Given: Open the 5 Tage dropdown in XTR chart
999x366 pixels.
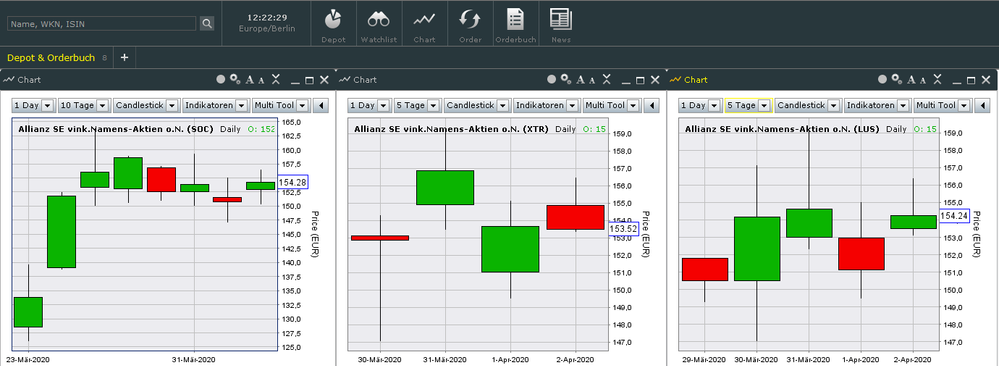Looking at the screenshot, I should (x=418, y=105).
